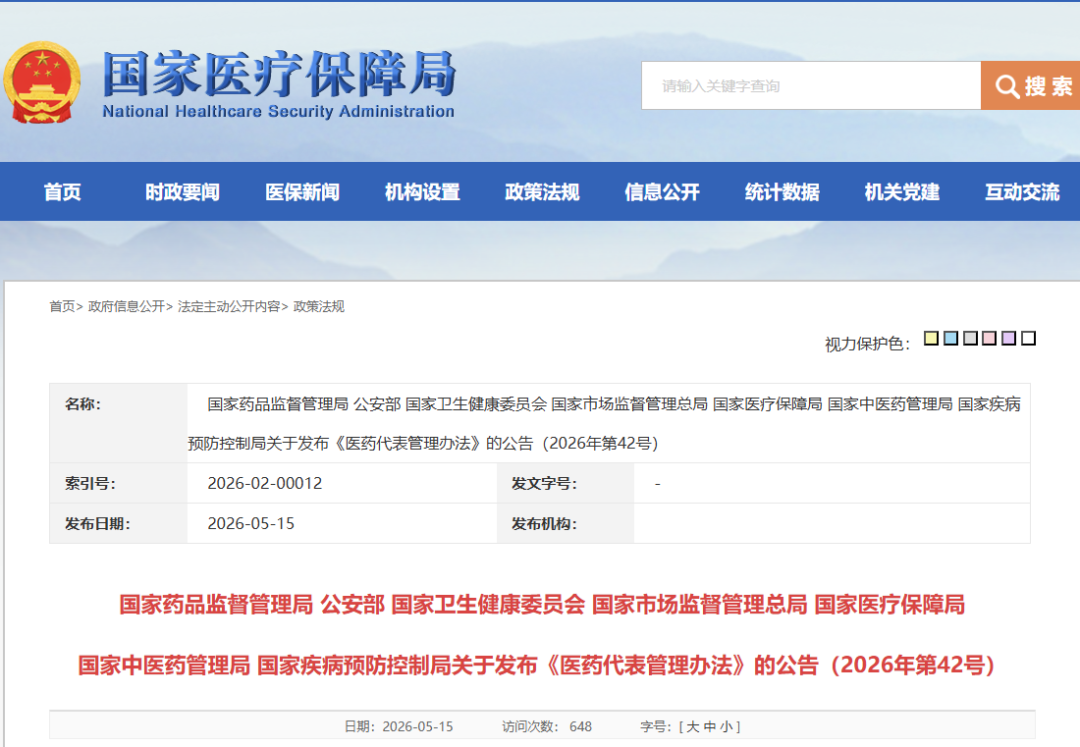Viewport: 1080px width, 747px height.
Task: Set font size to 大
Action: coord(693,726)
